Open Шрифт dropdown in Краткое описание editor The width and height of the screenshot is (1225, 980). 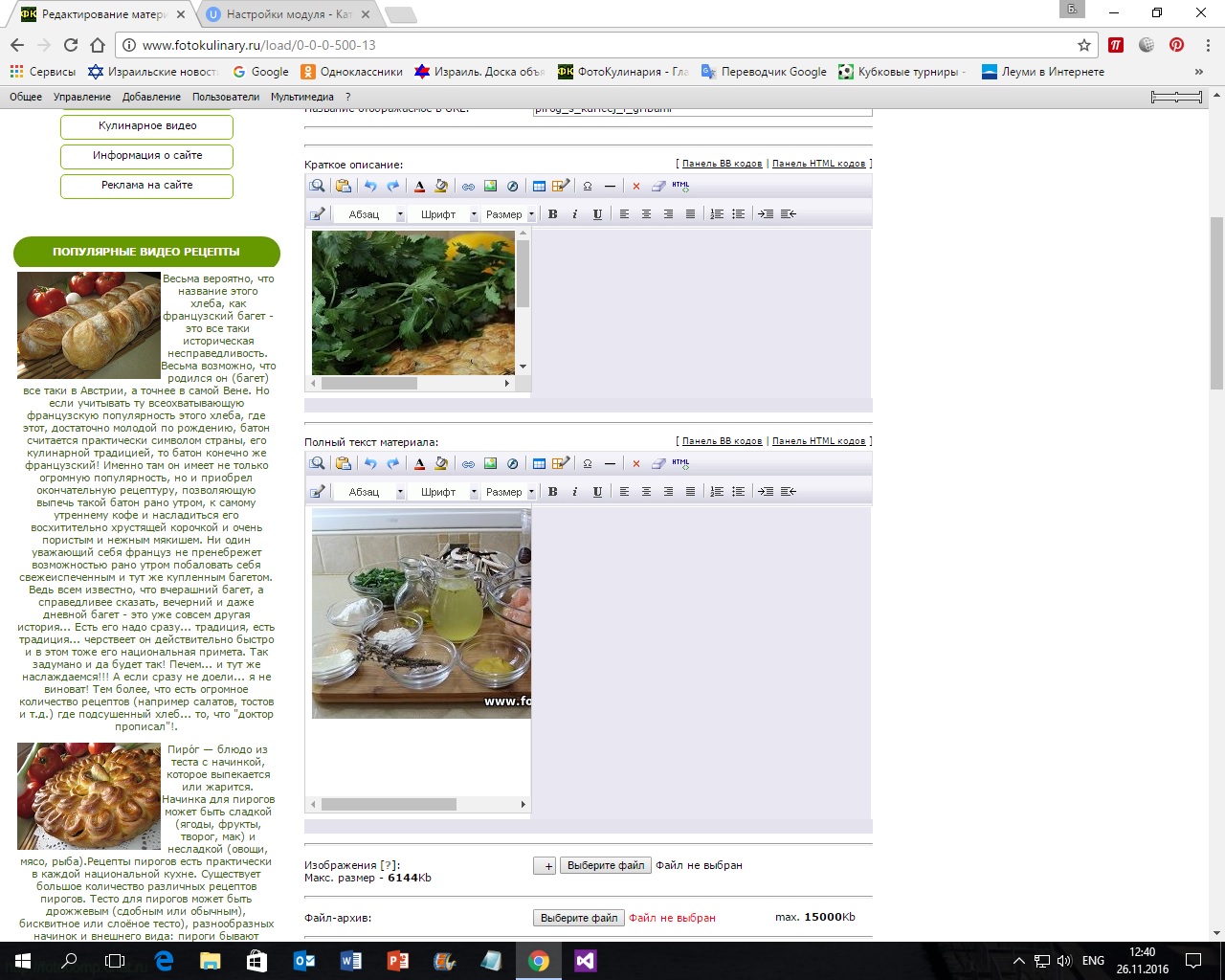click(444, 214)
